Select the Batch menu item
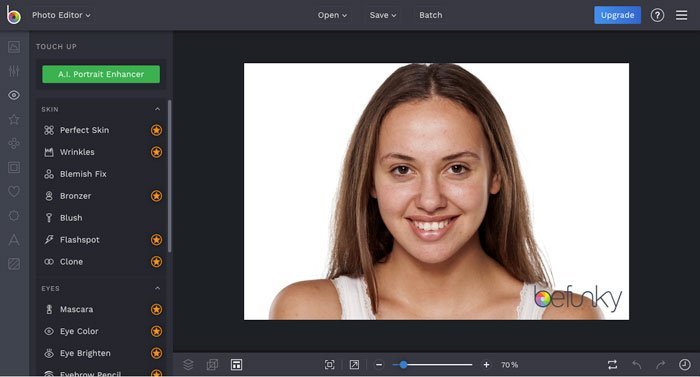 (431, 15)
